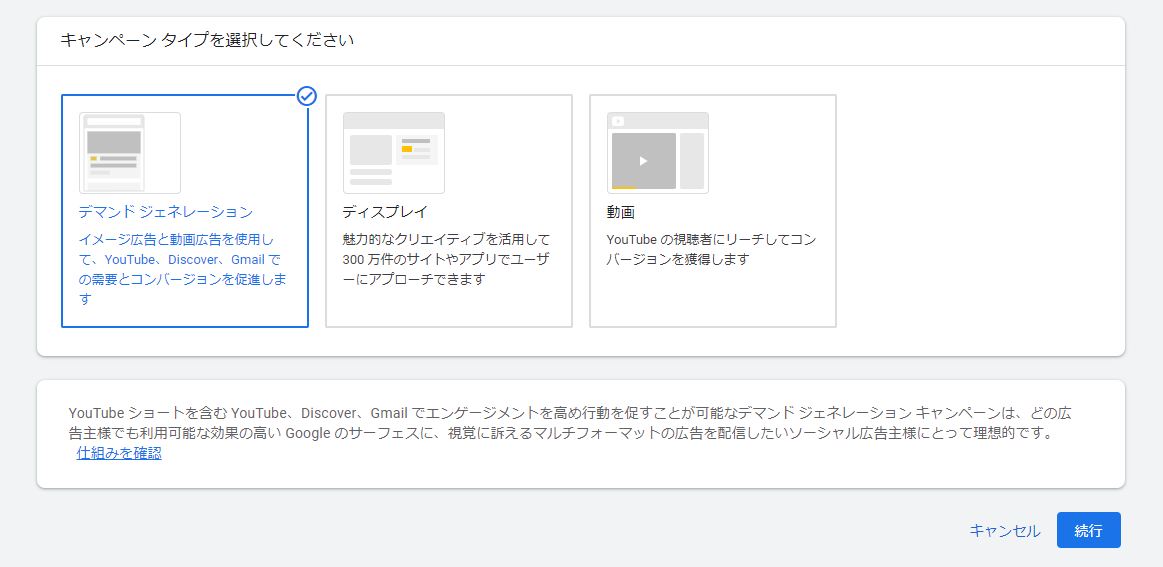Click the 動画 title text
Image resolution: width=1163 pixels, height=567 pixels.
tap(621, 212)
